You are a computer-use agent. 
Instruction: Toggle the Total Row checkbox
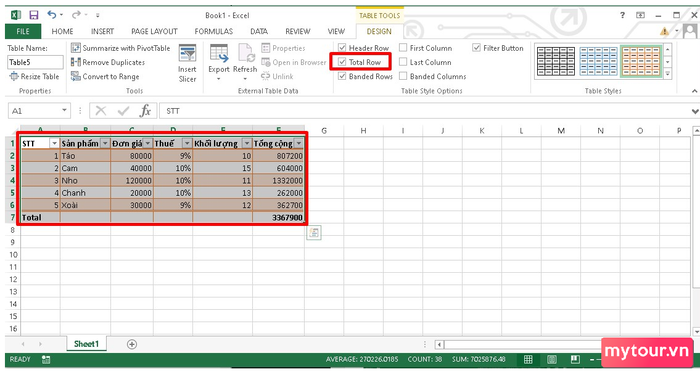coord(342,62)
